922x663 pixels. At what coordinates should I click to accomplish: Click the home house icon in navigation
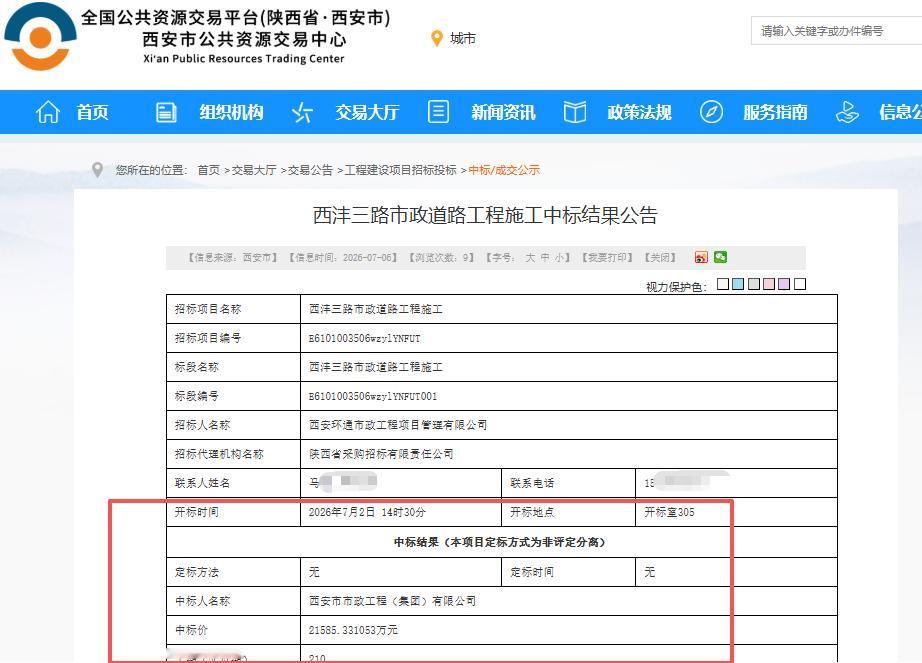point(48,112)
